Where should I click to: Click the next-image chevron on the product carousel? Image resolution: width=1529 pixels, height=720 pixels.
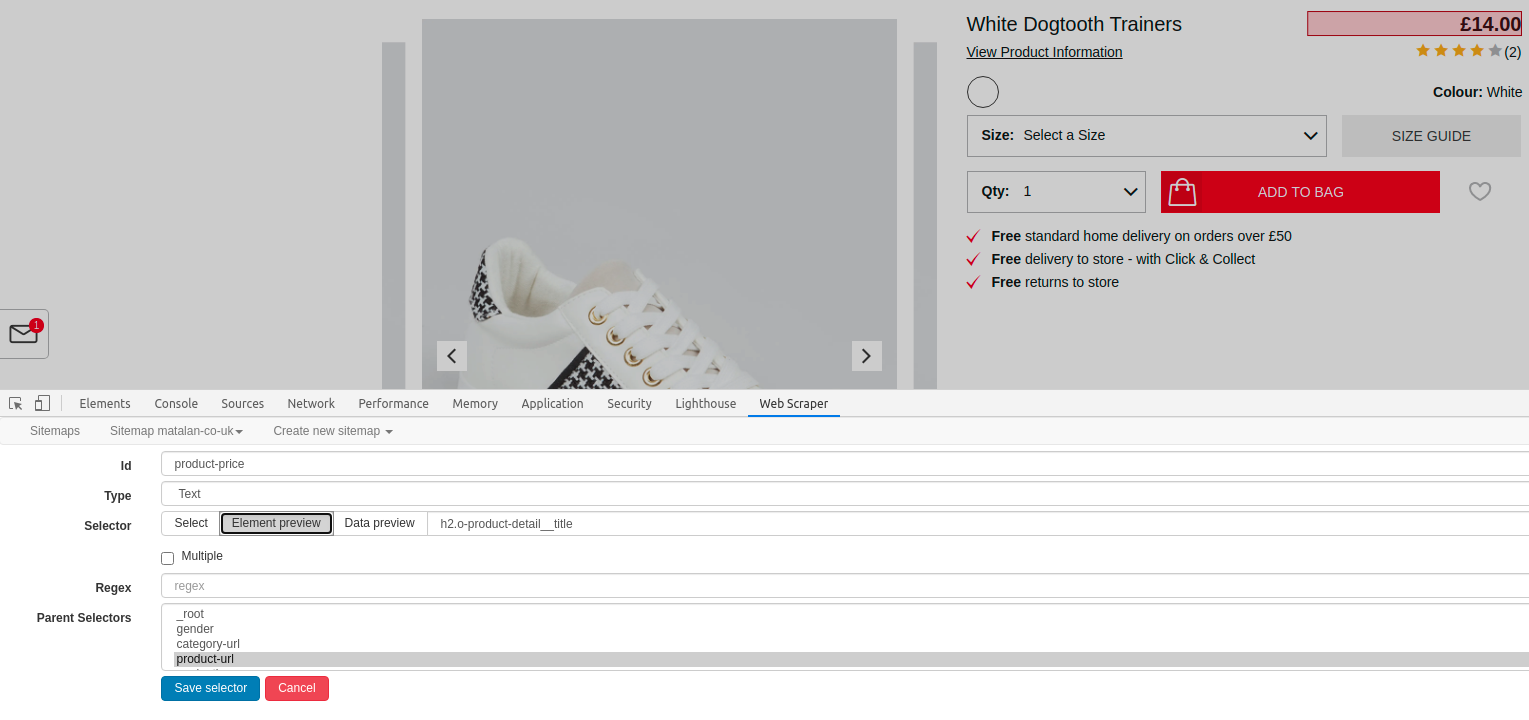coord(866,355)
